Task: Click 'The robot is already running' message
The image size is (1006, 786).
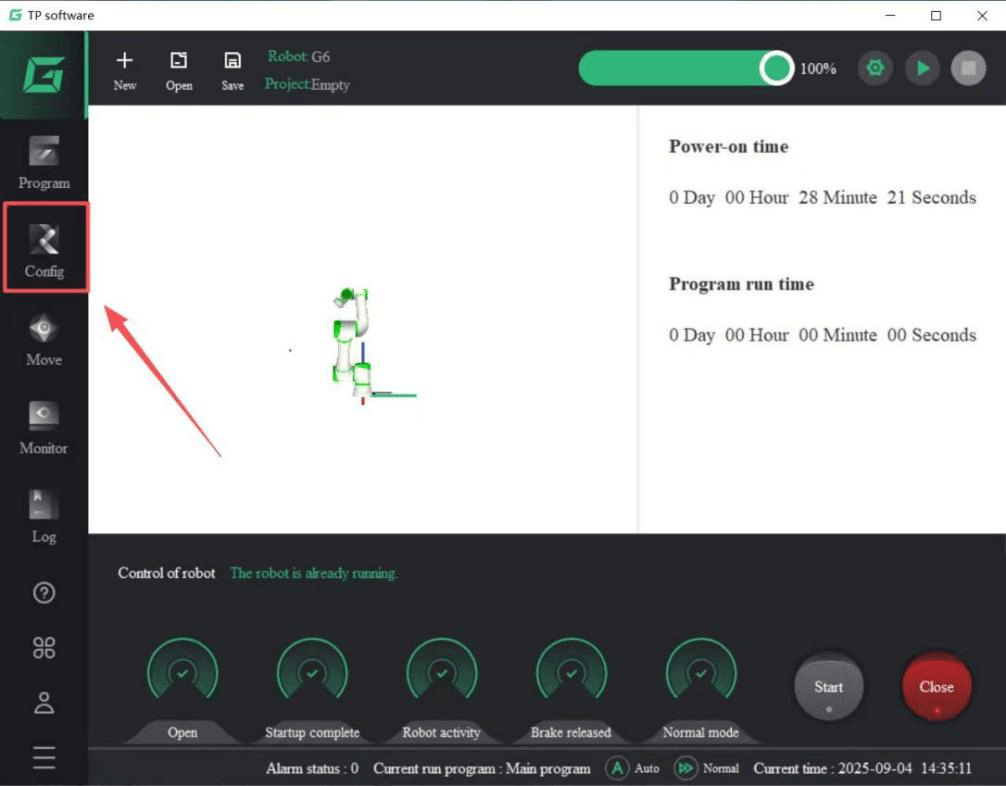Action: (314, 573)
